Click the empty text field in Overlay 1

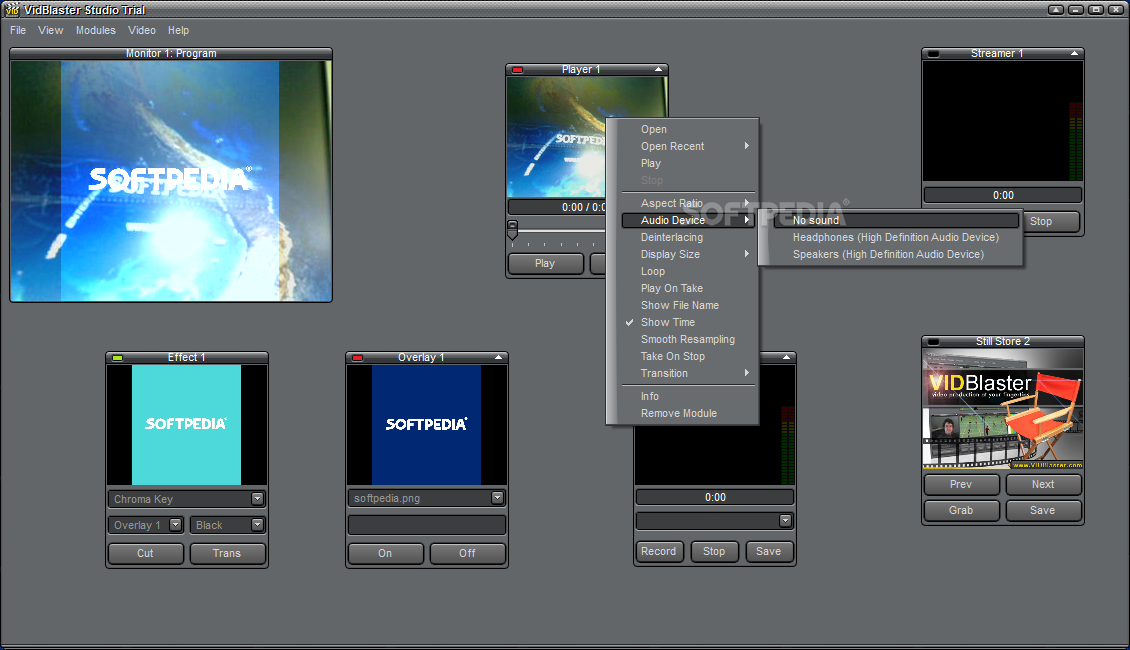coord(427,525)
